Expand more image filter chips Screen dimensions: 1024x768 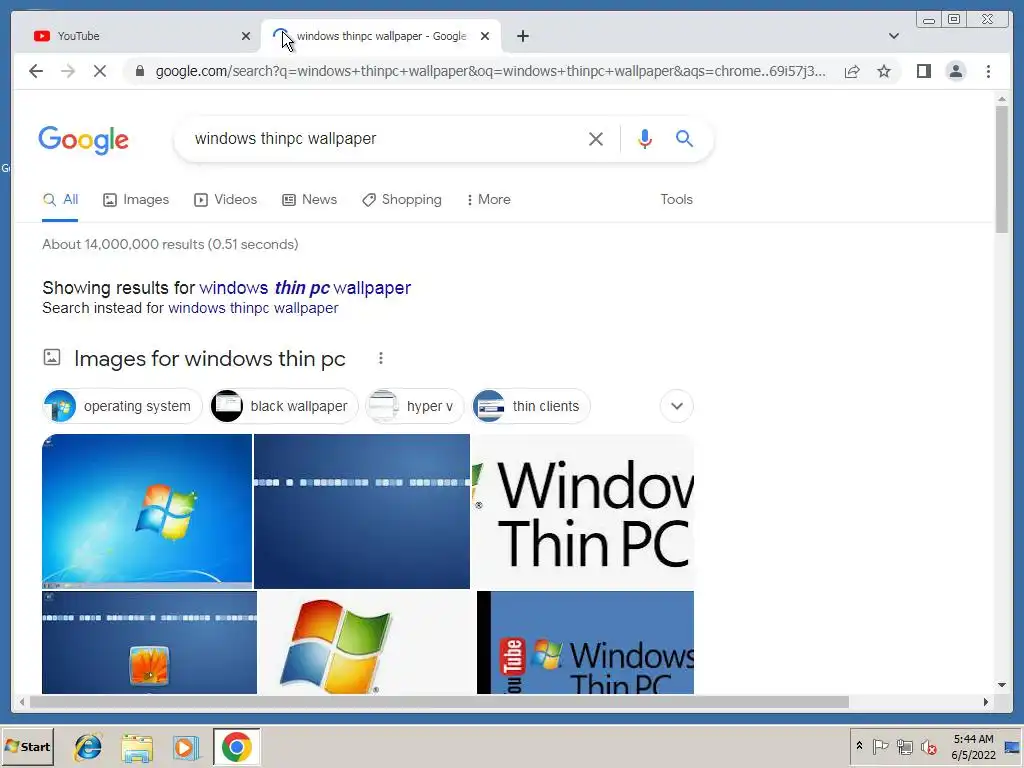[x=677, y=406]
